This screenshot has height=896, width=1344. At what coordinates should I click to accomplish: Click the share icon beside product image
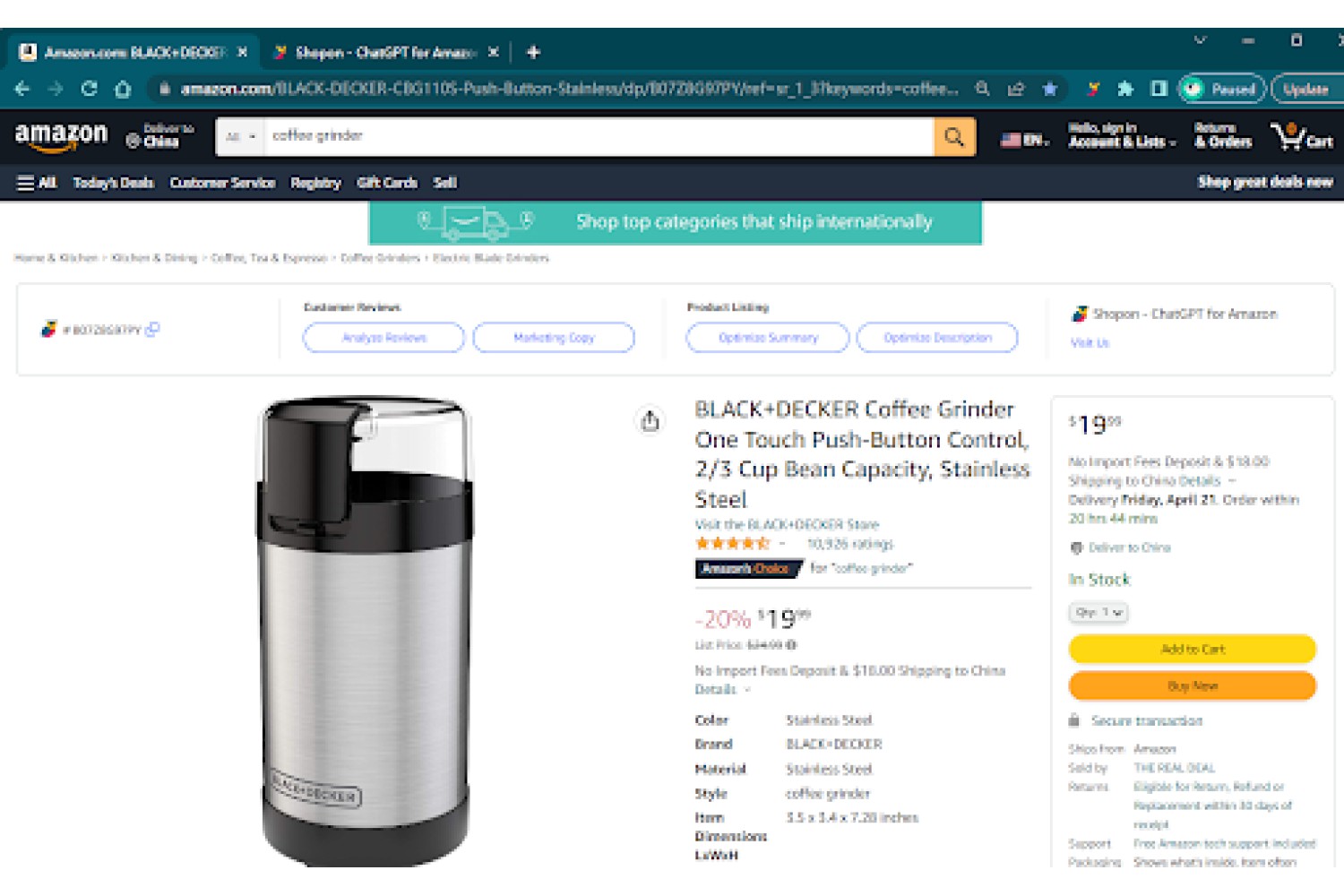(650, 420)
